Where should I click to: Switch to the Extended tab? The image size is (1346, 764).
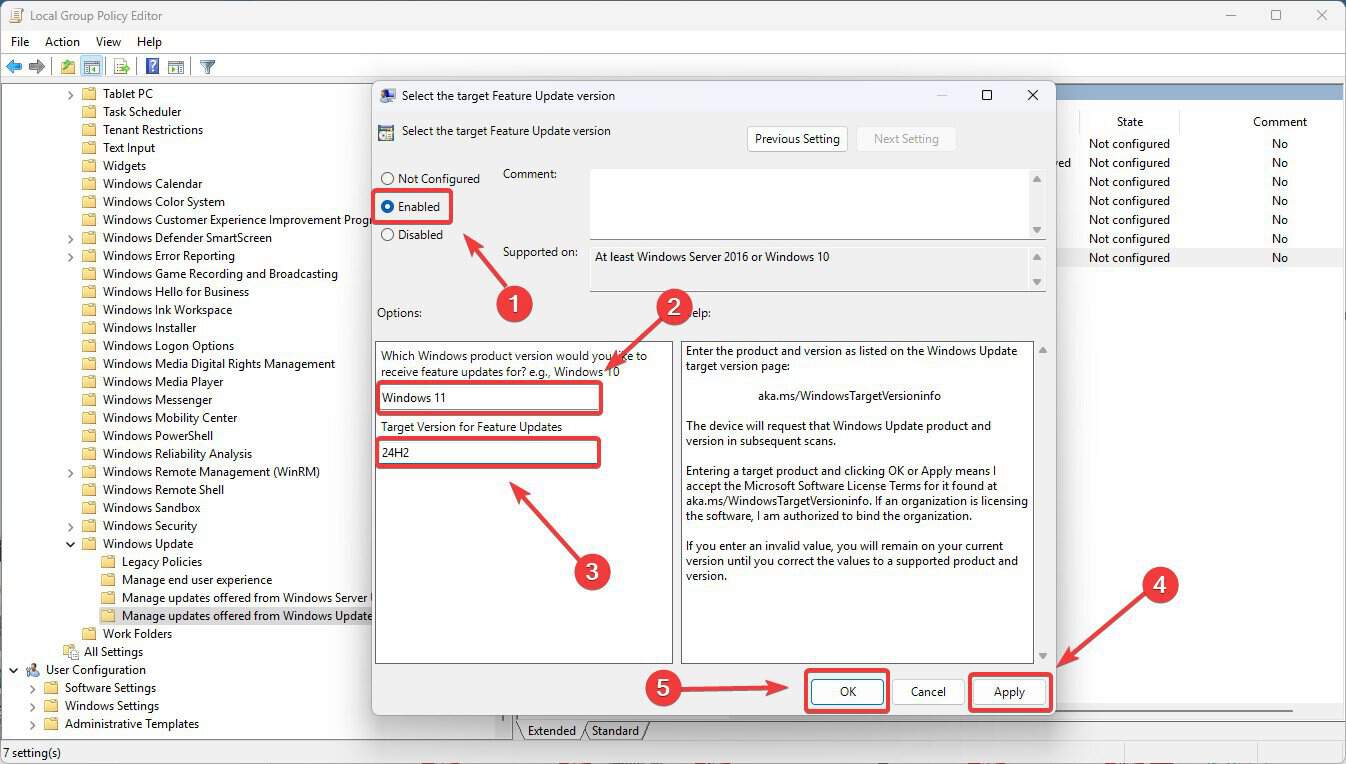552,731
